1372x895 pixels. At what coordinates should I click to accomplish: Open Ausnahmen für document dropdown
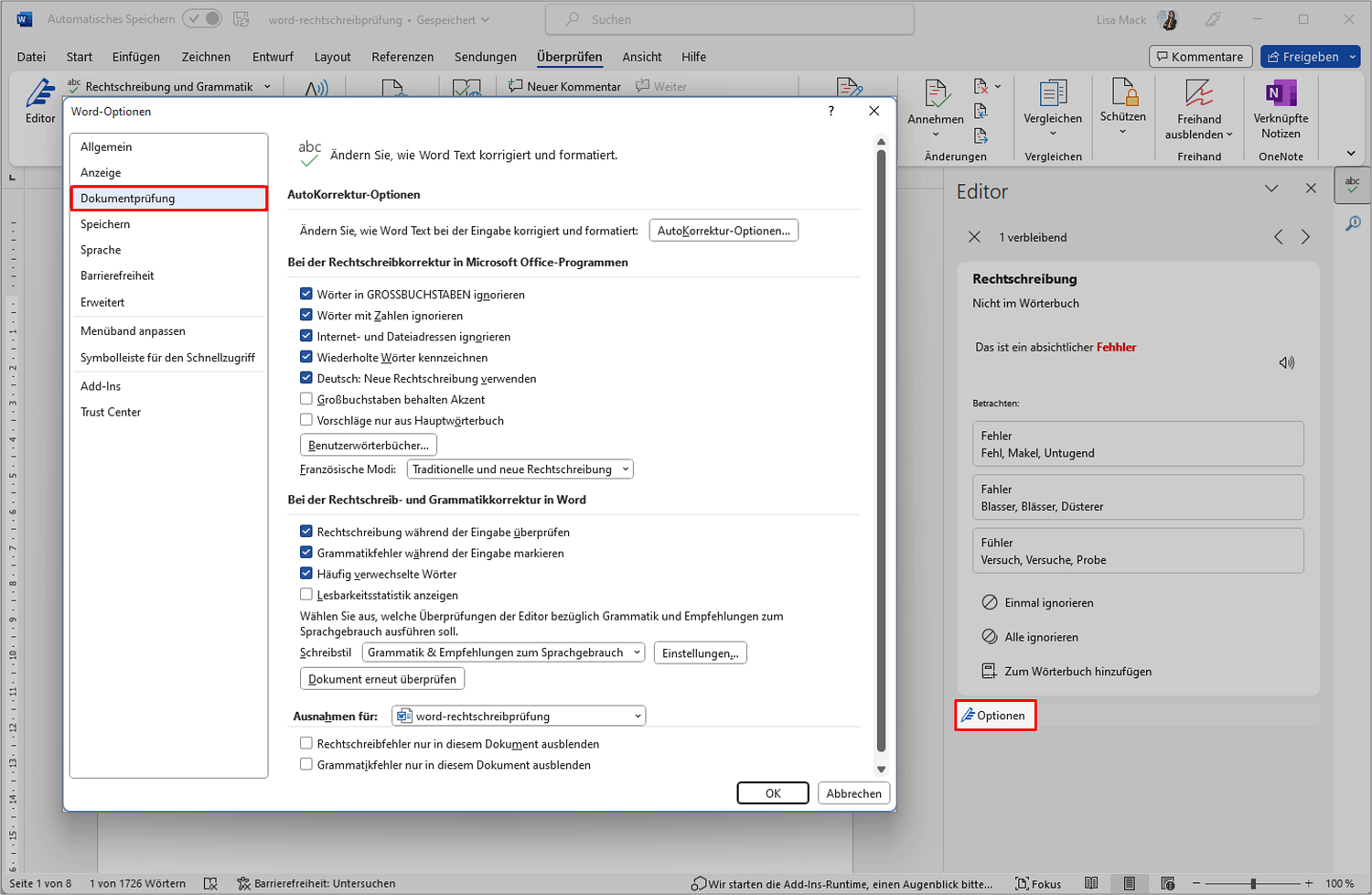tap(519, 716)
